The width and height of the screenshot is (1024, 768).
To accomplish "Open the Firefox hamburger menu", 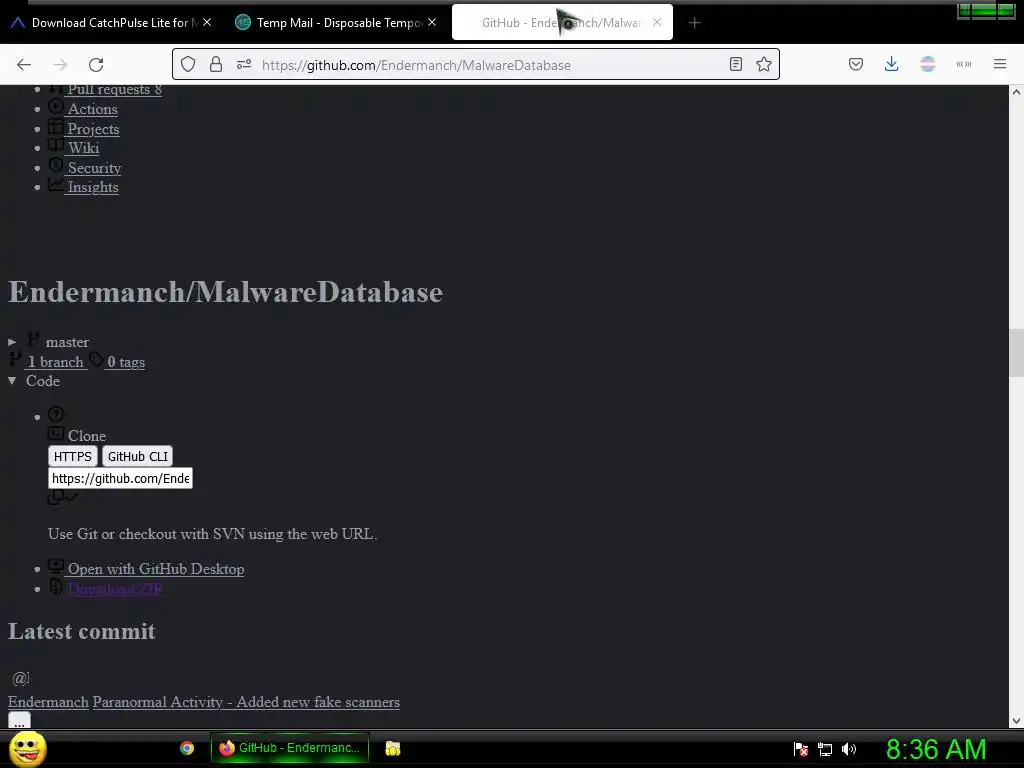I will 1000,64.
